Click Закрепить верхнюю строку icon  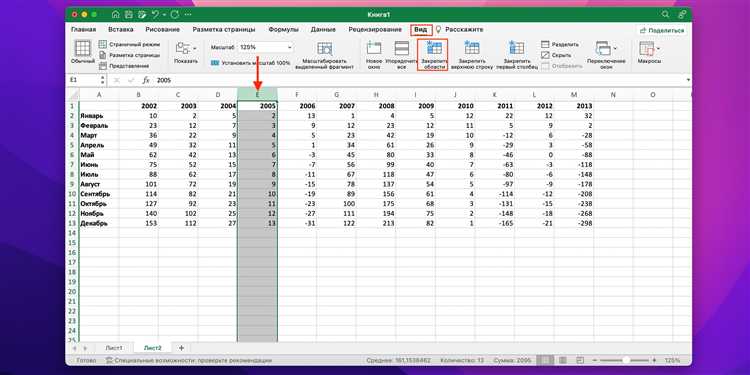click(472, 48)
